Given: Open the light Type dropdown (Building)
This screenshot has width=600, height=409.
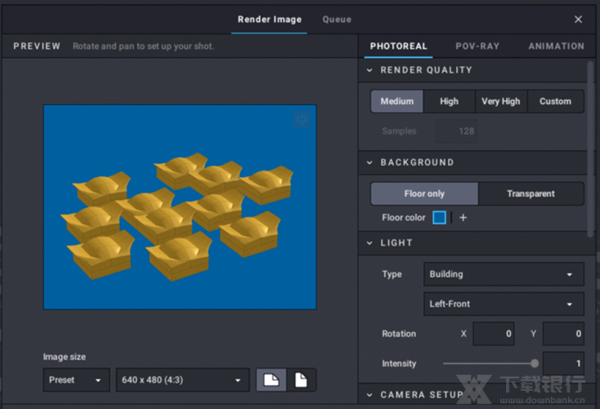Looking at the screenshot, I should point(503,274).
